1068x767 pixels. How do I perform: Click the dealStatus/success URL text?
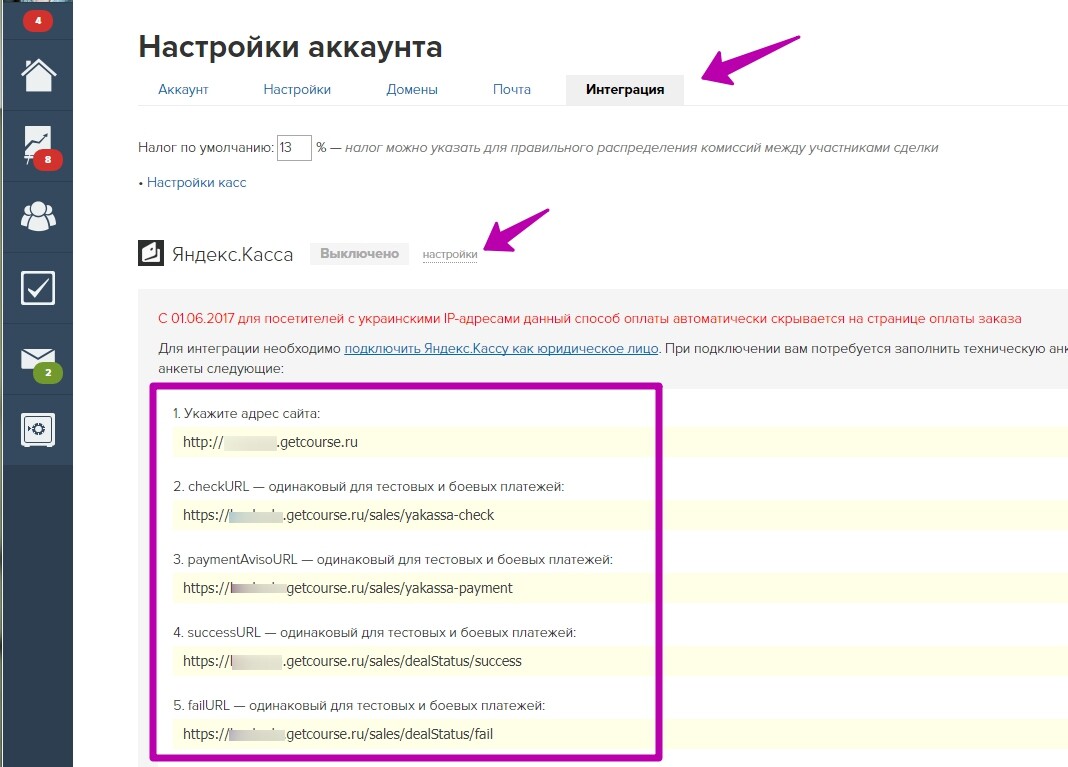click(x=352, y=661)
